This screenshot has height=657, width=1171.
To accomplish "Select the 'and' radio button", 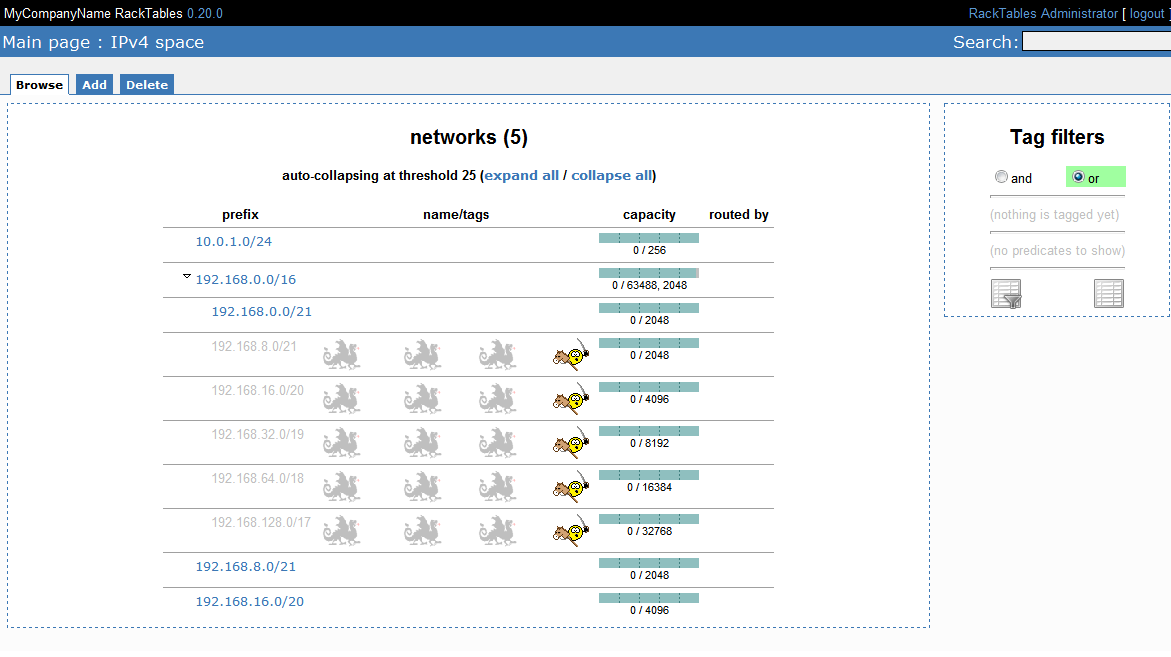I will (x=1001, y=177).
